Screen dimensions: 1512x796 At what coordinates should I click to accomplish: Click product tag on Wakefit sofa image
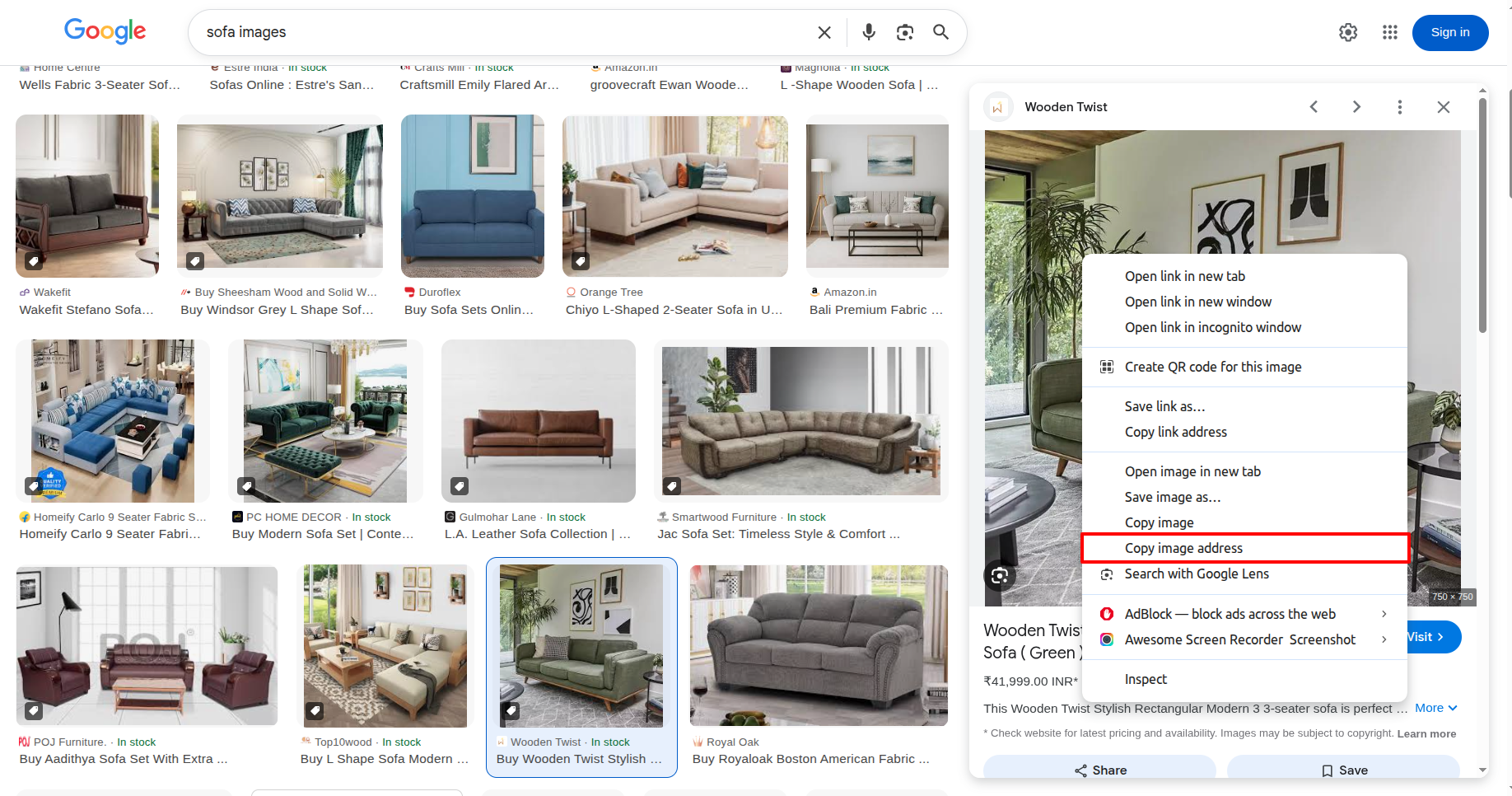(x=33, y=261)
